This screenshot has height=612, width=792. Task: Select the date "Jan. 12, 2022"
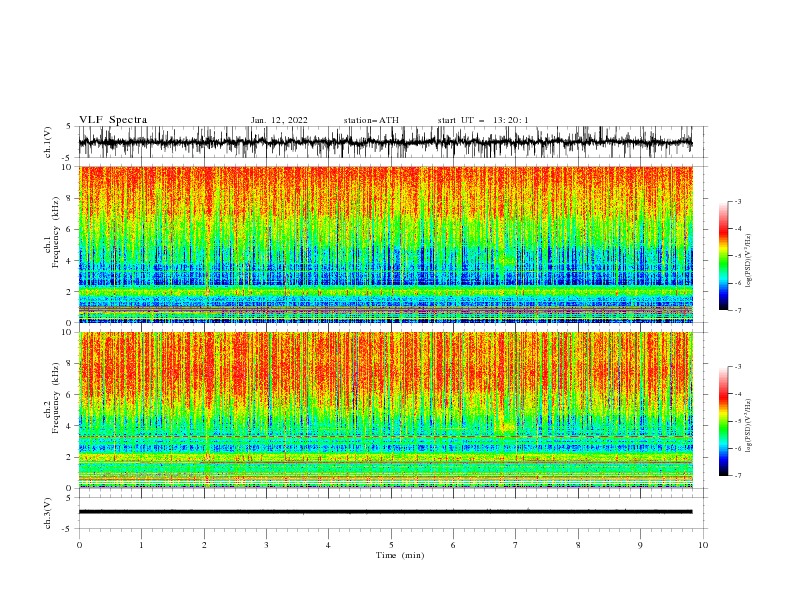[279, 120]
